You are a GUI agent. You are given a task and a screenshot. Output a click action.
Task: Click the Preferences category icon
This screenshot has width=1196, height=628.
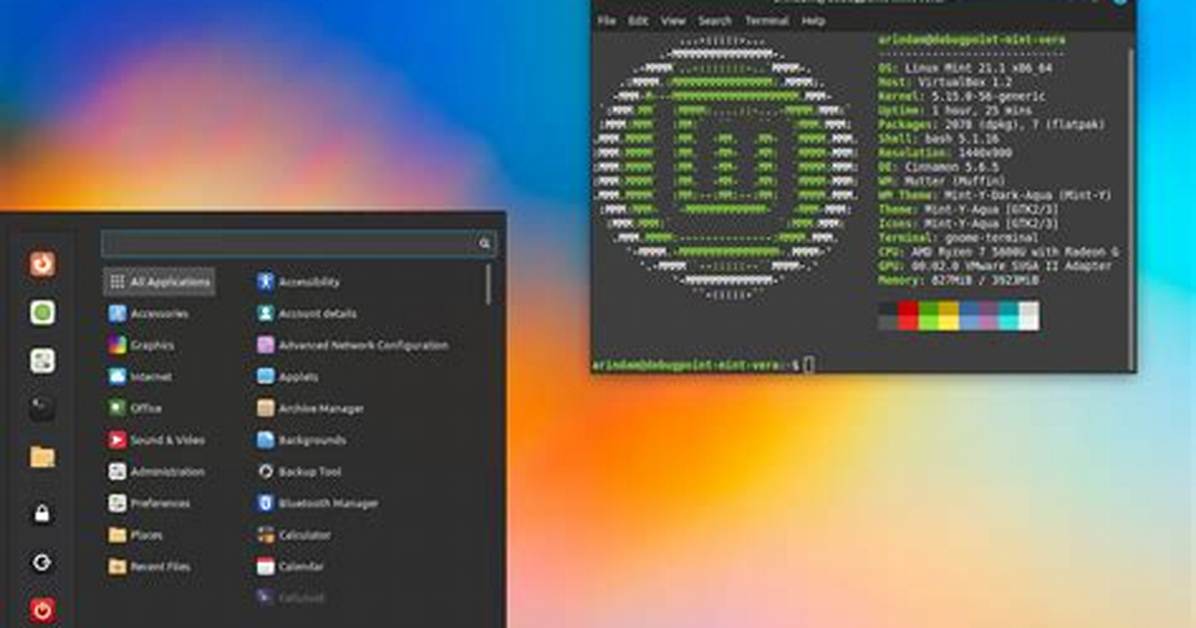[117, 503]
